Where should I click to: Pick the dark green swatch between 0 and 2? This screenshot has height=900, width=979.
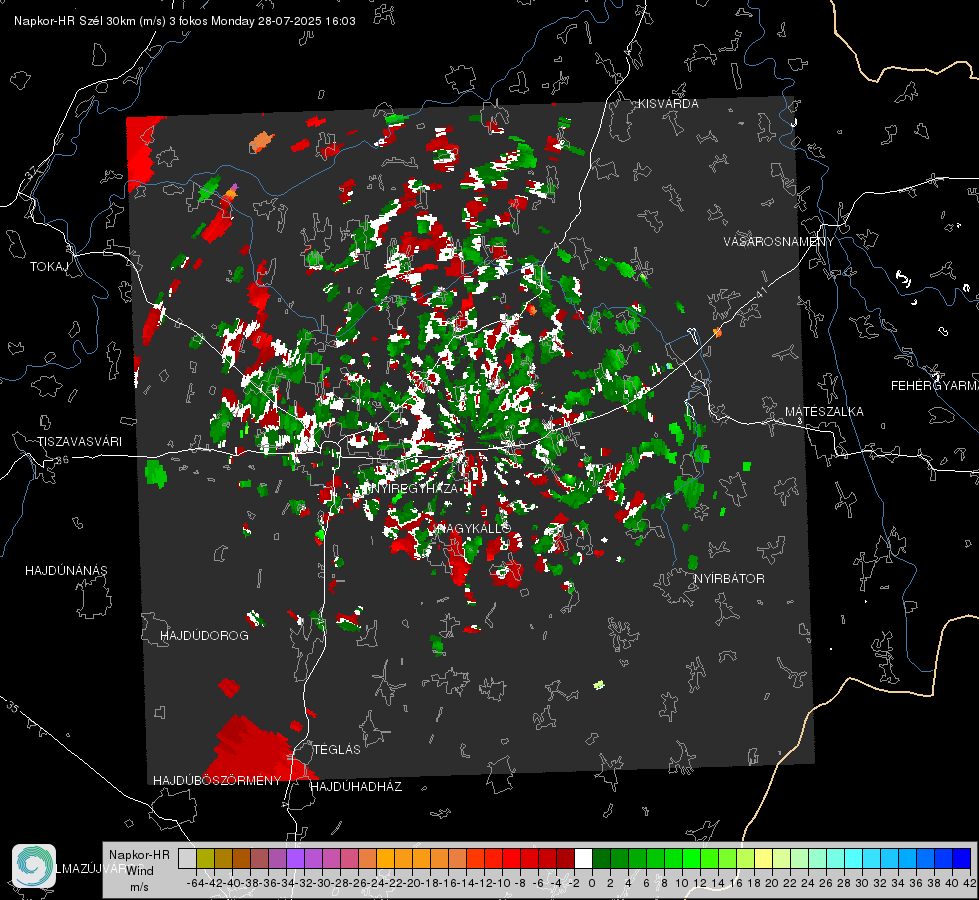[x=601, y=858]
